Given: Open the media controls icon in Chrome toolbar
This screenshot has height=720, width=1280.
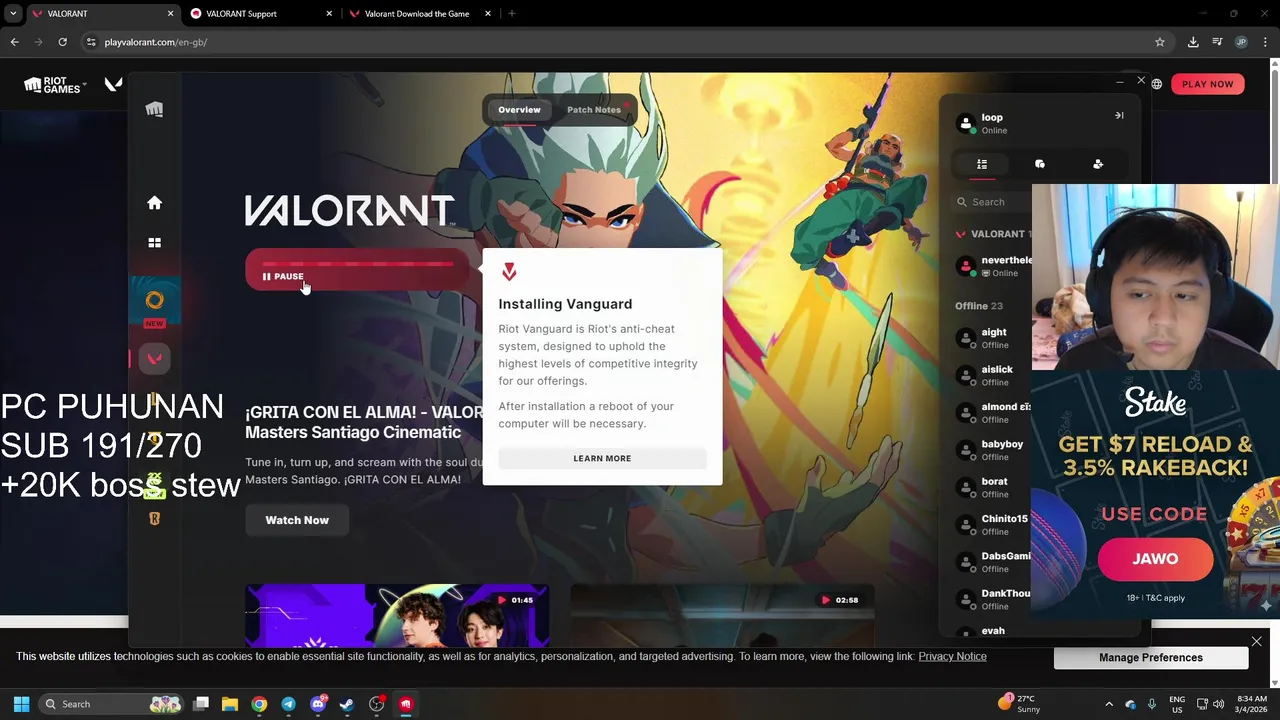Looking at the screenshot, I should 1217,42.
